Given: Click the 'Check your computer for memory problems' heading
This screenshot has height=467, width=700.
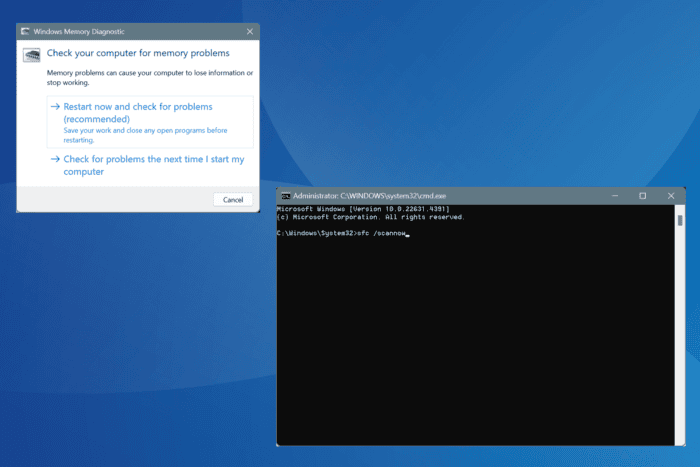Looking at the screenshot, I should pos(138,52).
